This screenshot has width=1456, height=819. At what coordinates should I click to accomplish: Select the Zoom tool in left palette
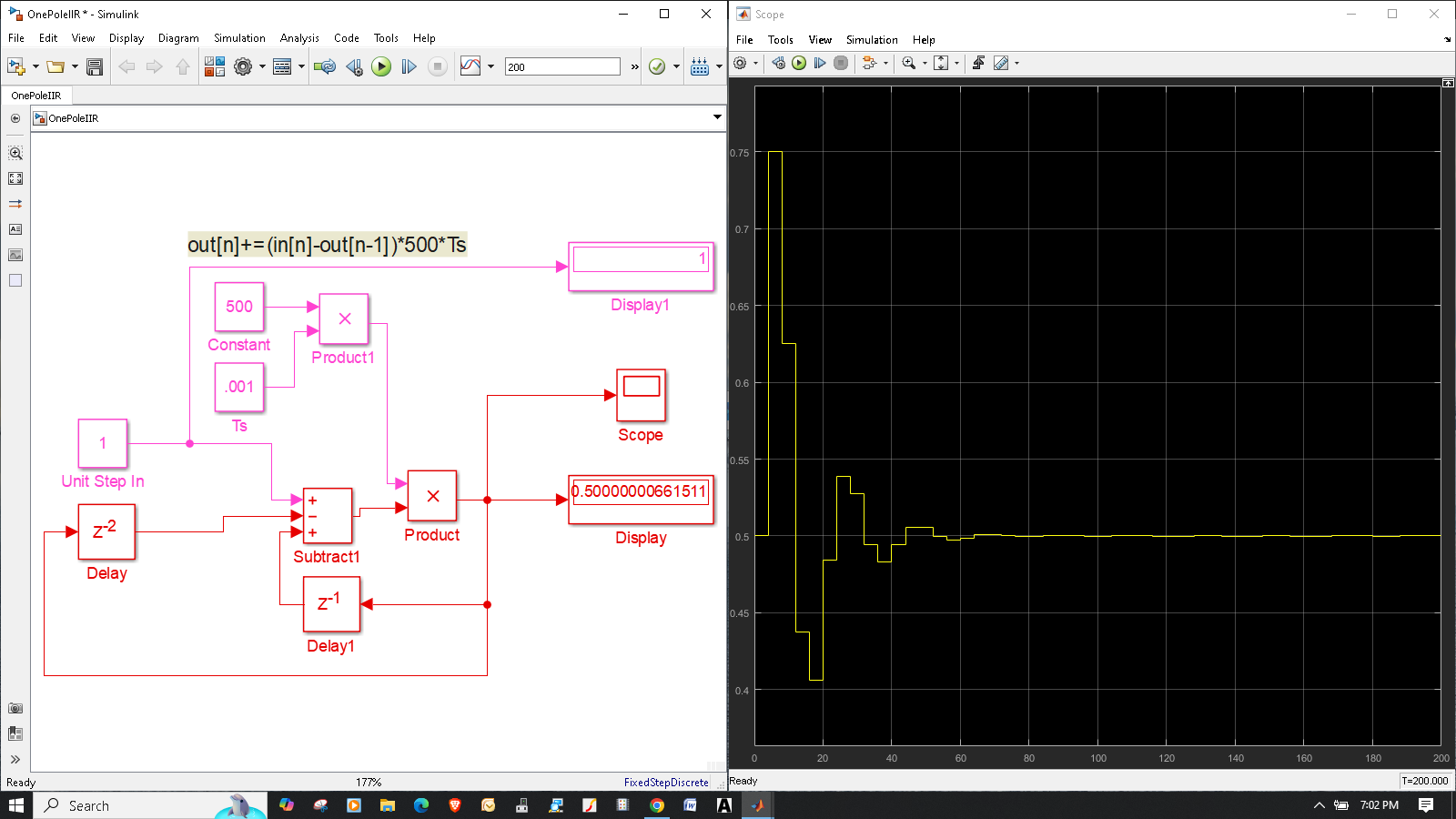[15, 153]
